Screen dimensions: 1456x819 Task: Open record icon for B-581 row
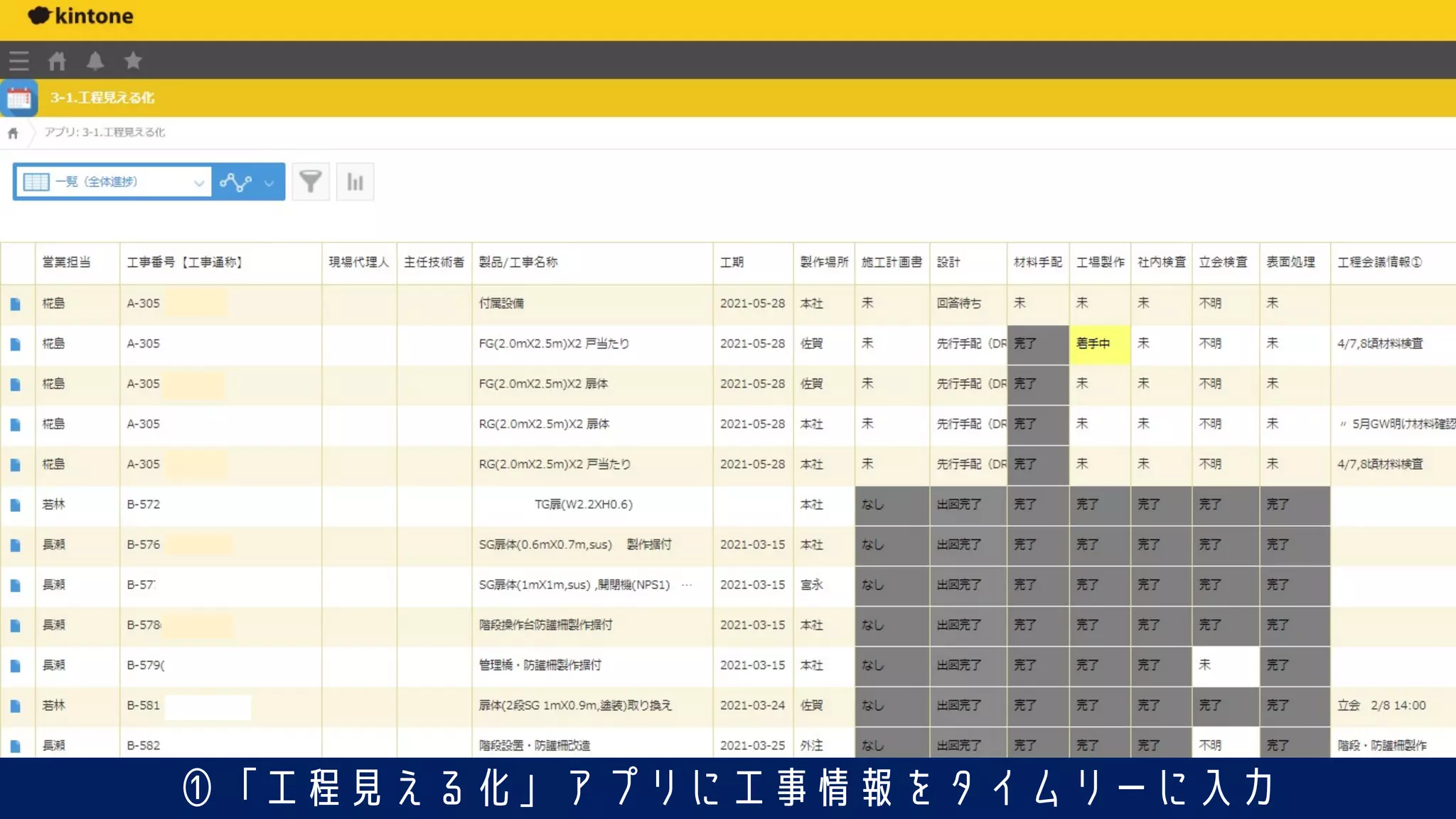coord(16,706)
